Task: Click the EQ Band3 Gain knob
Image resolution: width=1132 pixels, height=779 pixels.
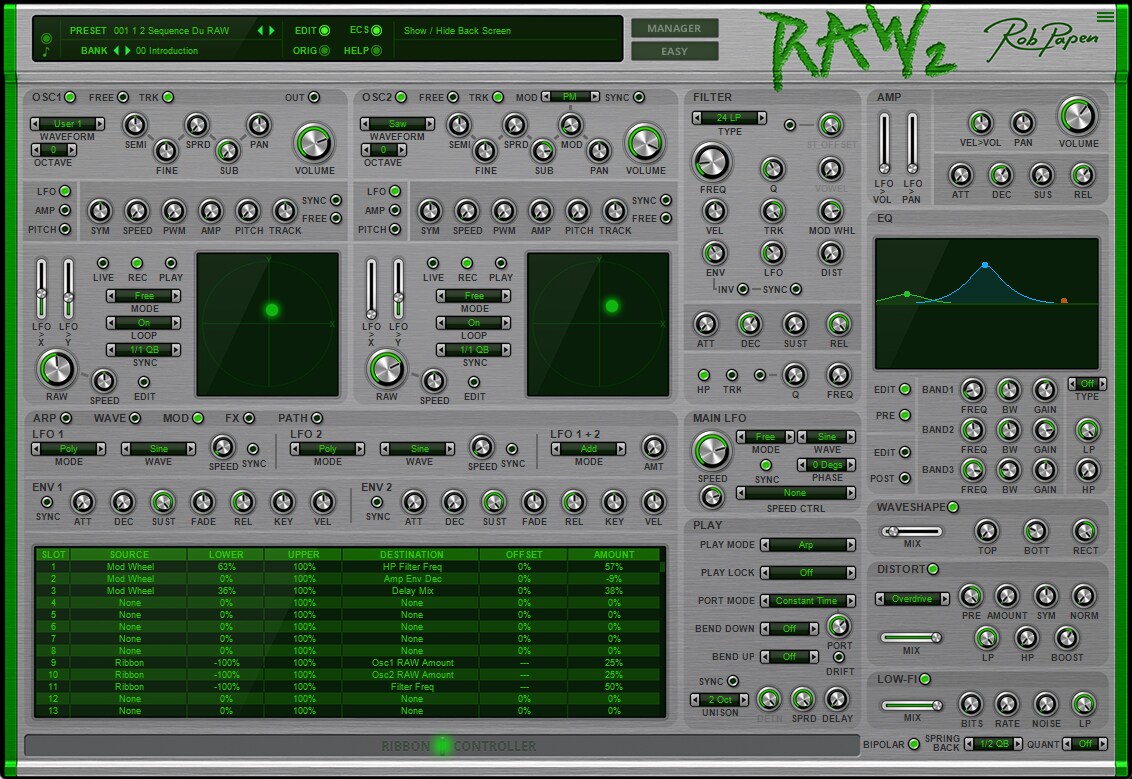Action: click(1045, 470)
